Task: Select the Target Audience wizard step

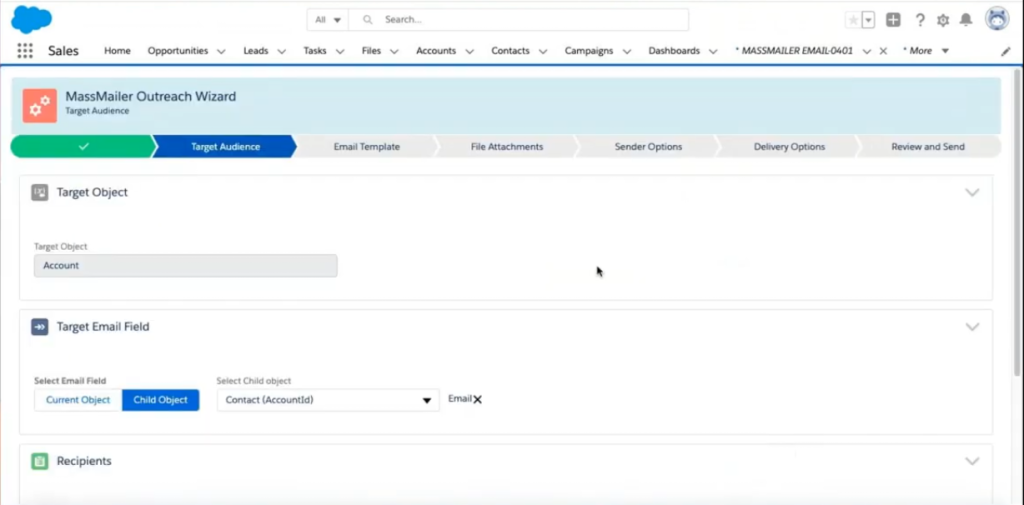Action: coord(225,146)
